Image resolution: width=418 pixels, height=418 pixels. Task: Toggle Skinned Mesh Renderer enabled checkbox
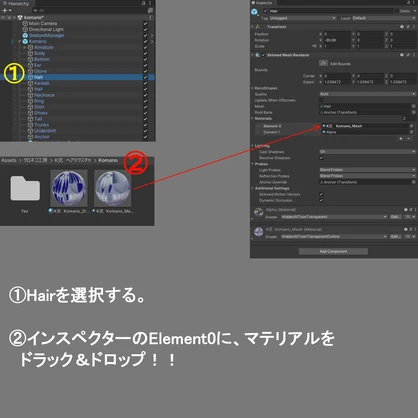point(263,55)
